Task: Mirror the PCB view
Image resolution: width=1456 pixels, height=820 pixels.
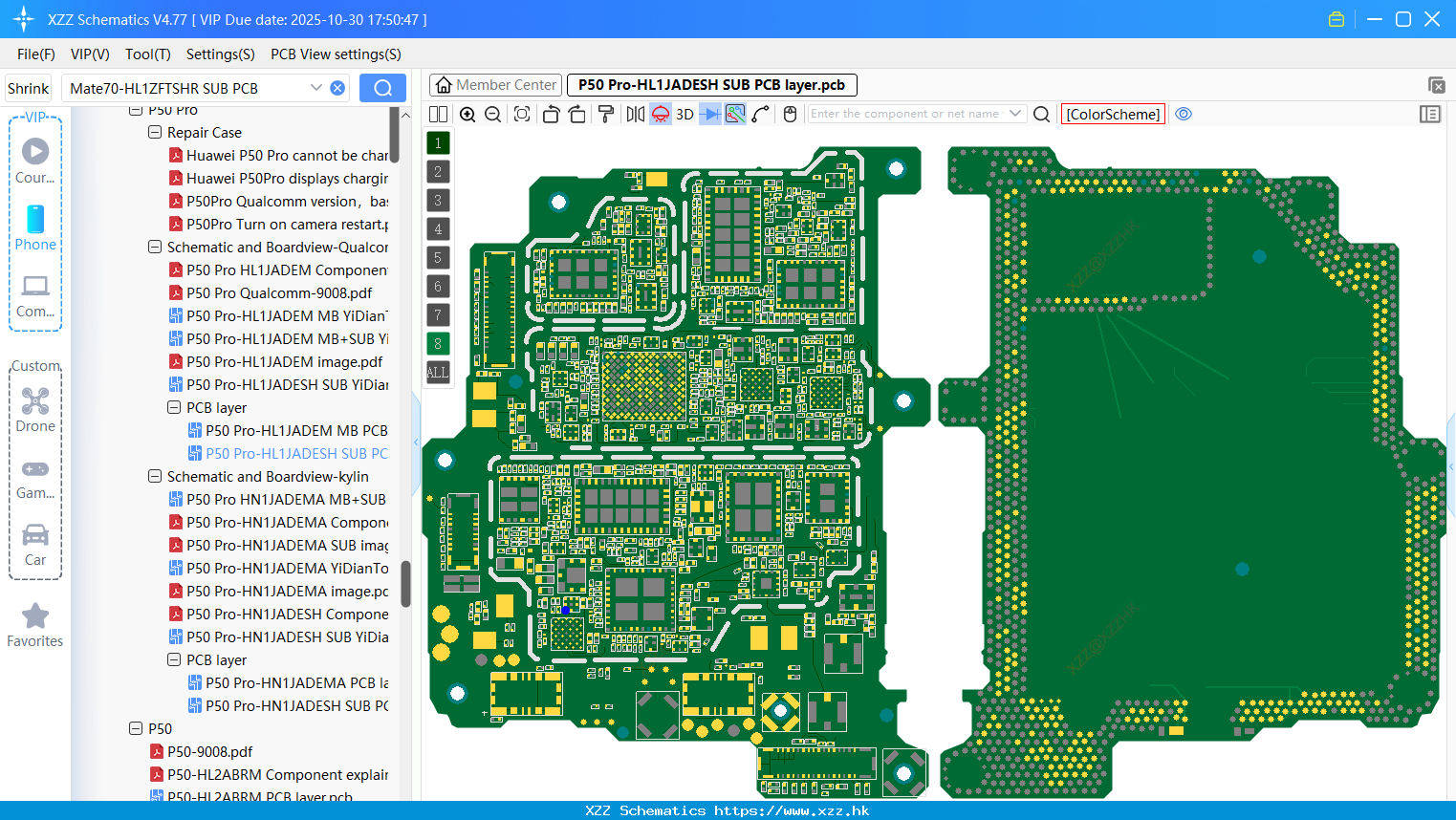Action: 636,114
